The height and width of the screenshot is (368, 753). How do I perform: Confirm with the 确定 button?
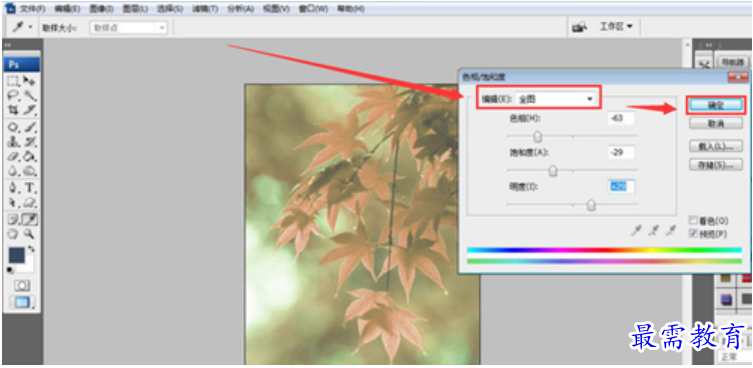point(716,106)
